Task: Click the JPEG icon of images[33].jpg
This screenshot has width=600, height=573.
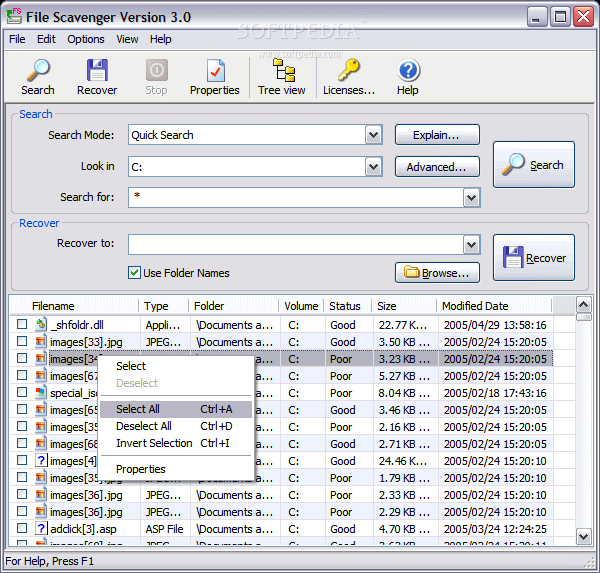Action: (41, 341)
